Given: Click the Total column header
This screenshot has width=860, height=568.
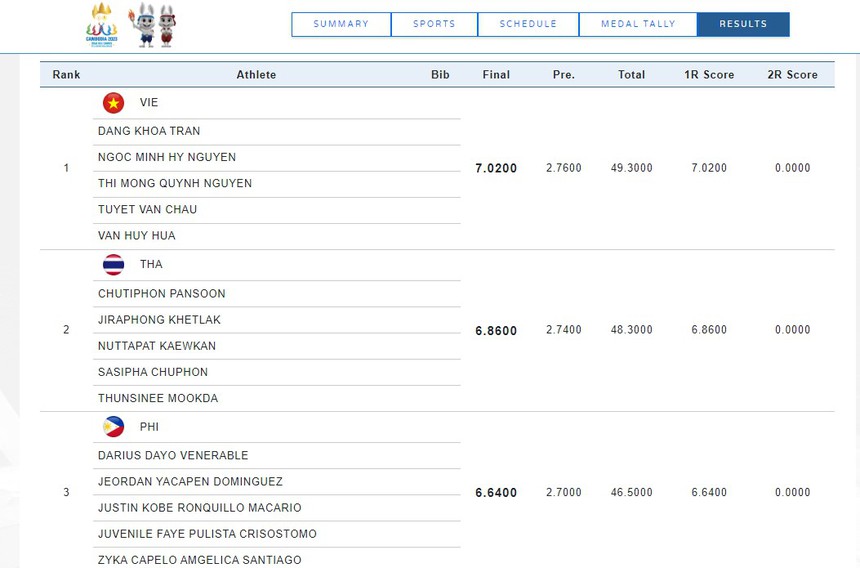Looking at the screenshot, I should pos(631,75).
